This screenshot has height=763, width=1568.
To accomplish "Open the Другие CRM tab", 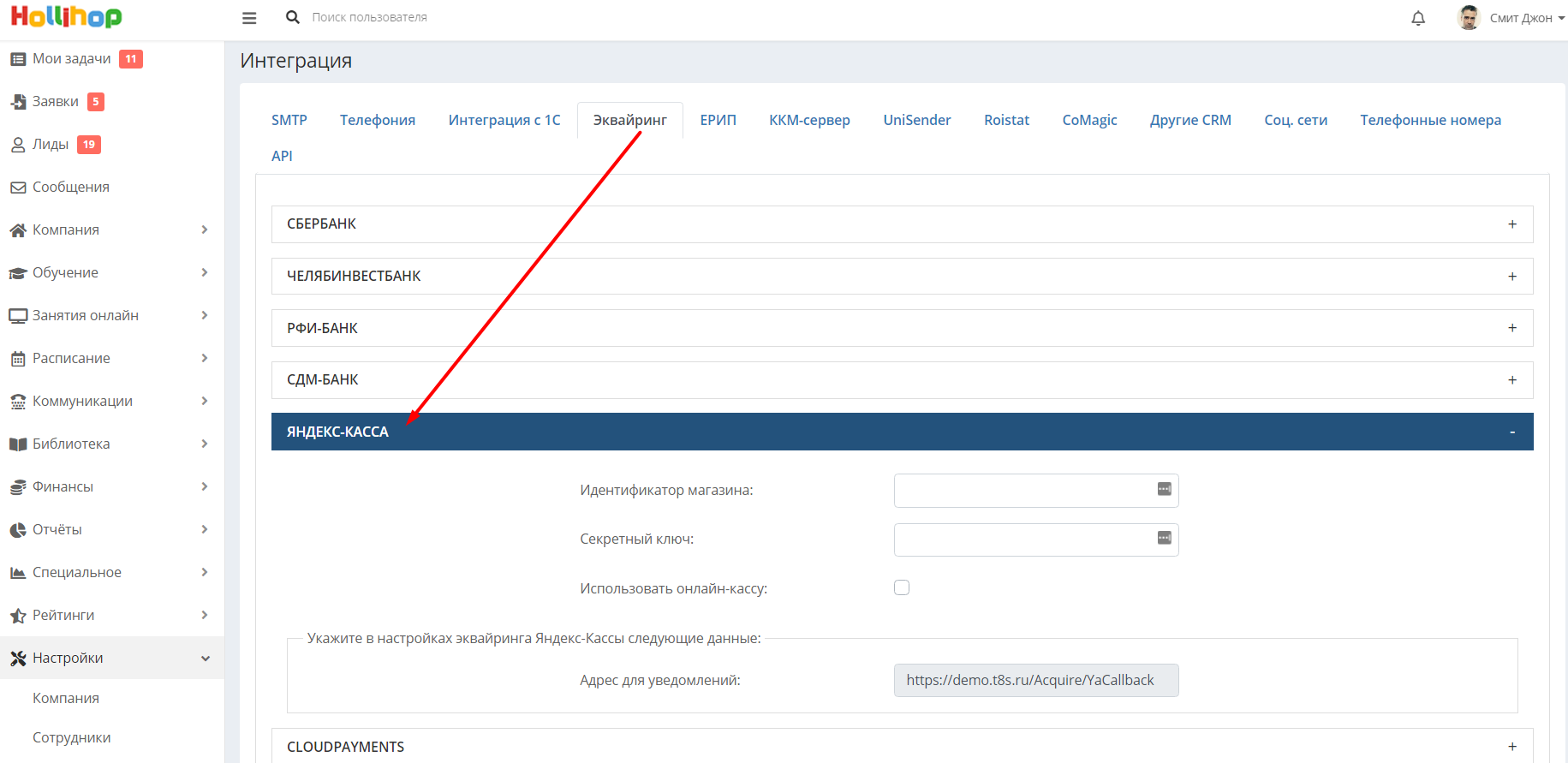I will point(1190,120).
